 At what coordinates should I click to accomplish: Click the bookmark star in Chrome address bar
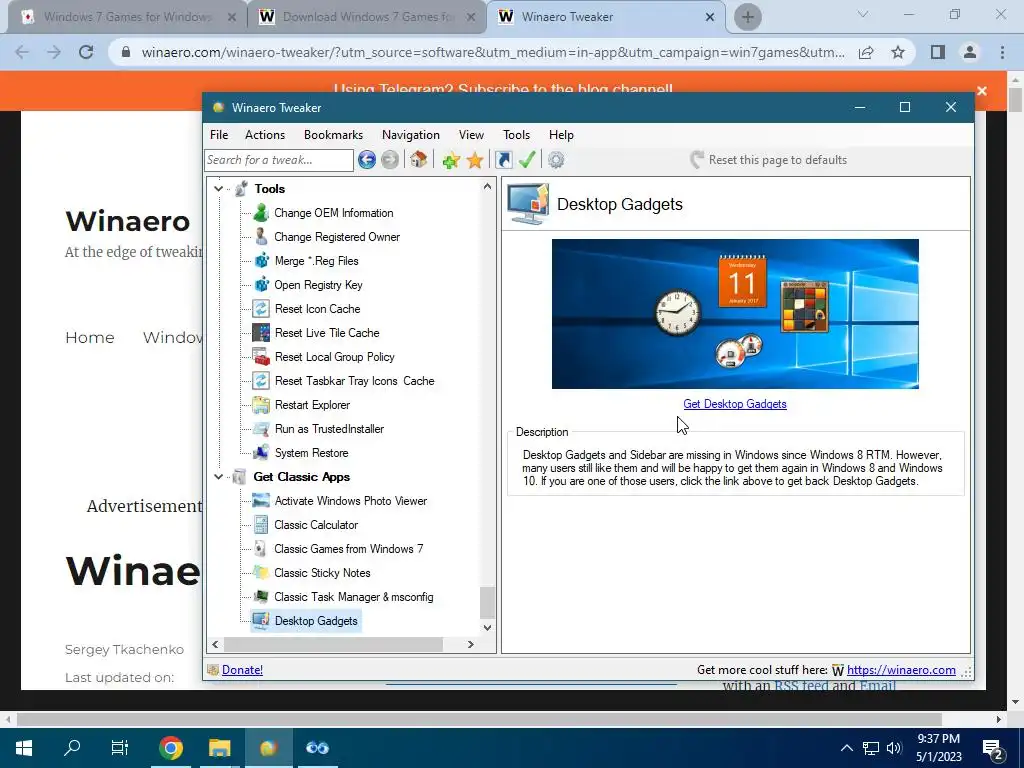898,52
